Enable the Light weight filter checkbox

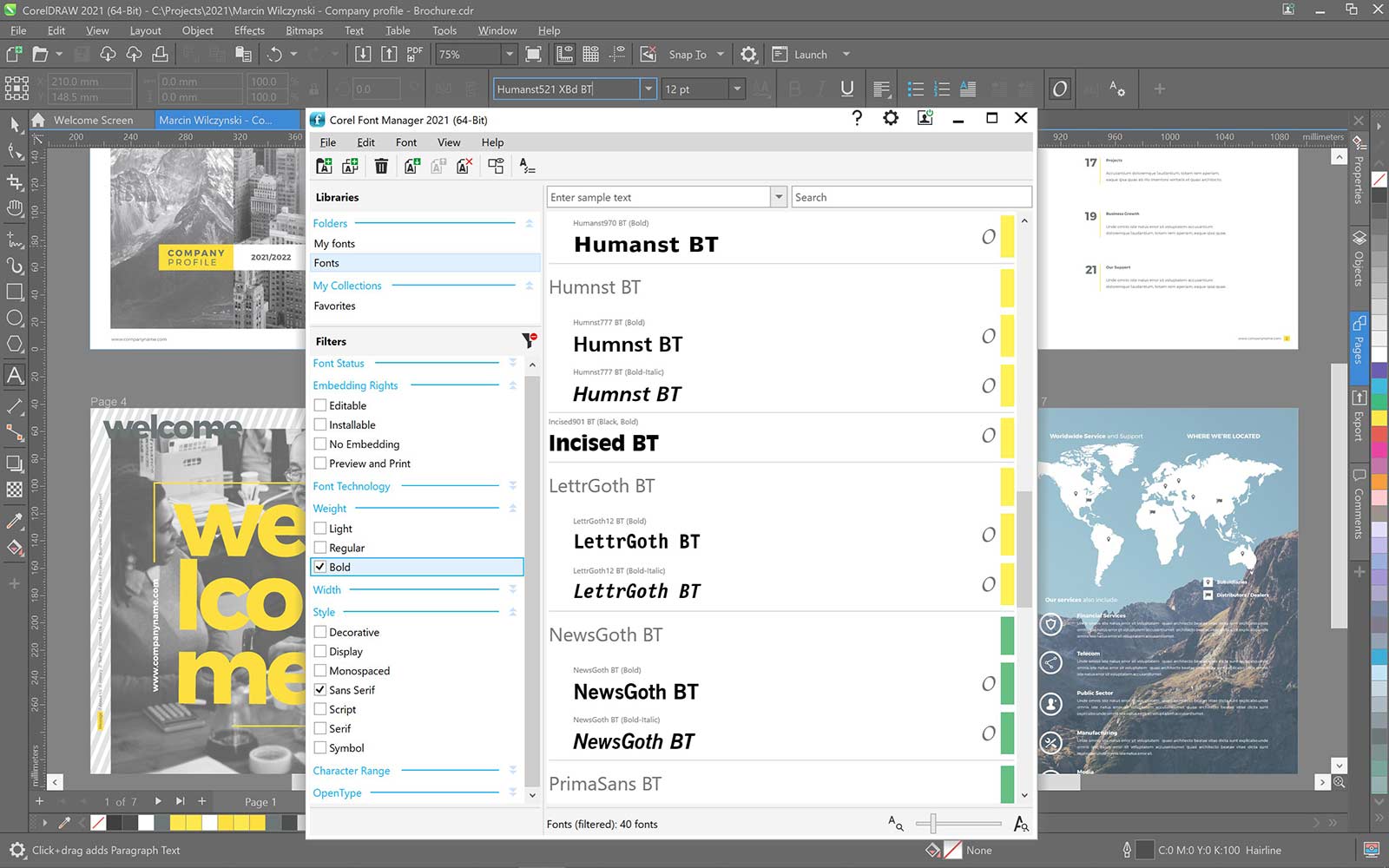tap(320, 528)
